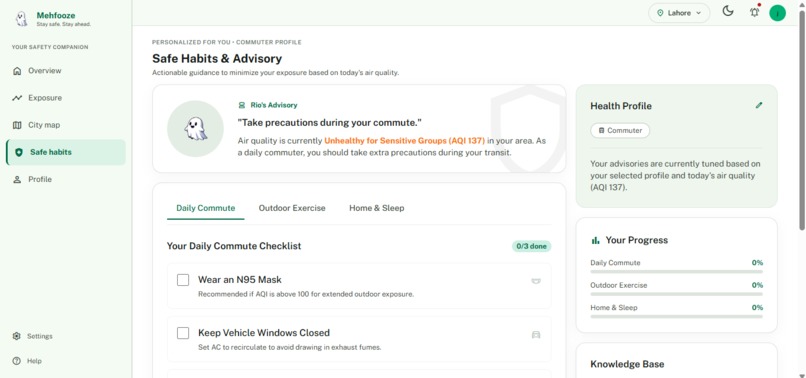Click the mask icon on N95 row
Screen dimensions: 806x378
click(x=536, y=281)
